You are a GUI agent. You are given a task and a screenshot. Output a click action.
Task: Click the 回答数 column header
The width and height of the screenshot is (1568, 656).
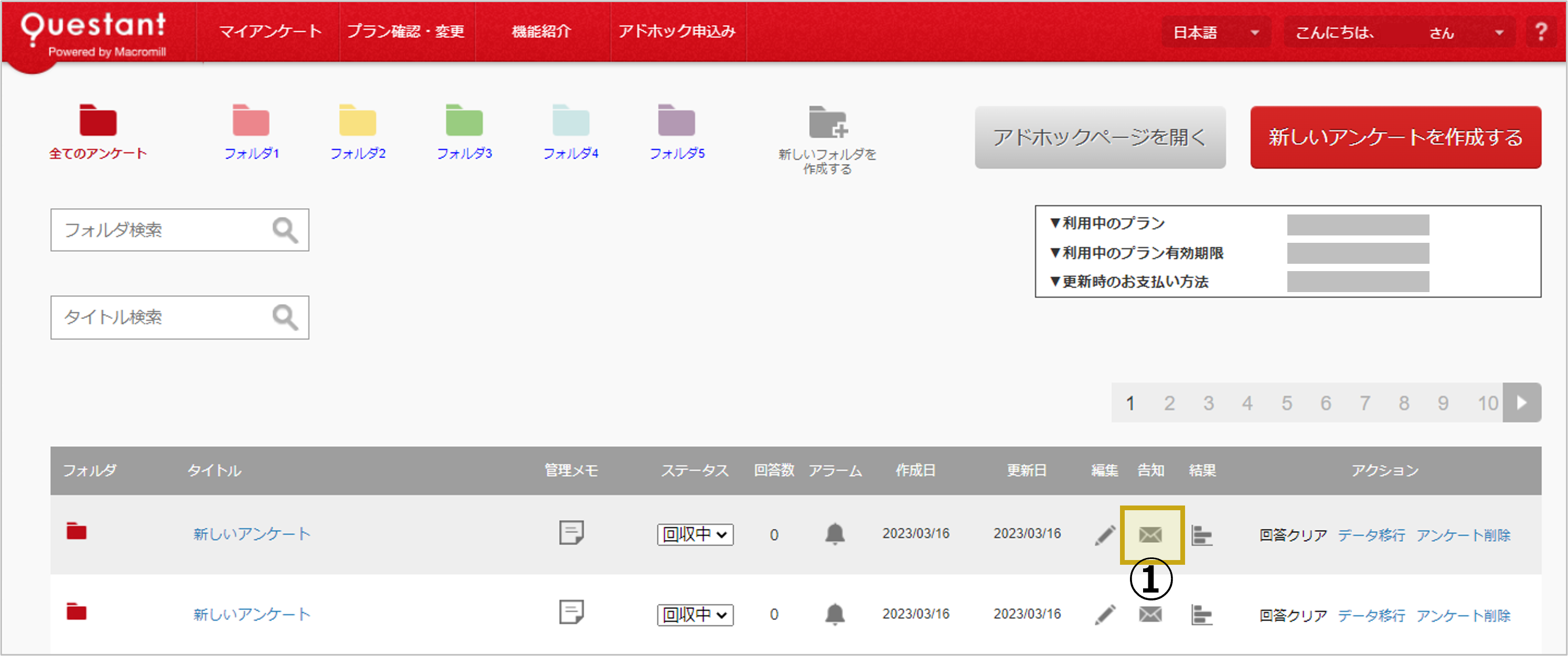tap(774, 470)
